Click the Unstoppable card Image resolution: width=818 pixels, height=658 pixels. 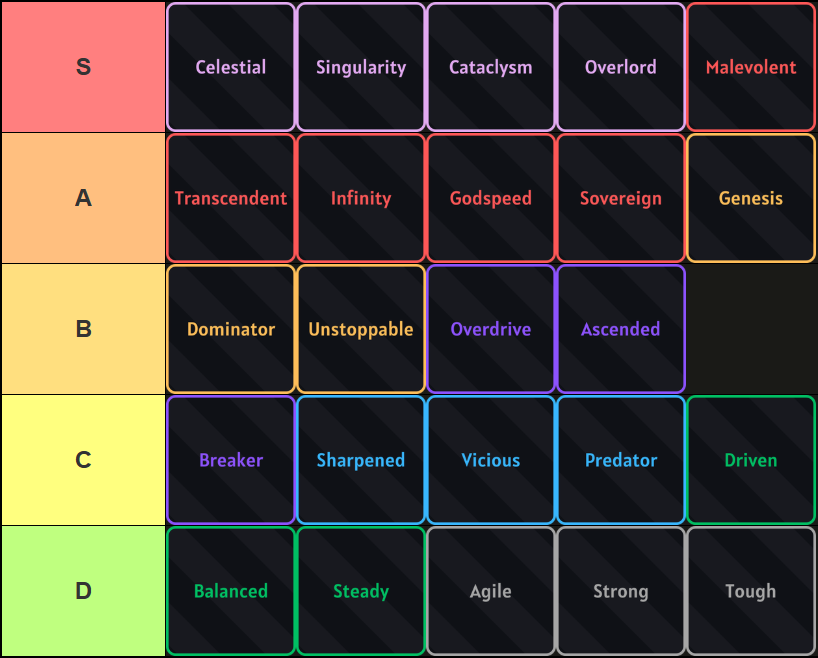360,329
